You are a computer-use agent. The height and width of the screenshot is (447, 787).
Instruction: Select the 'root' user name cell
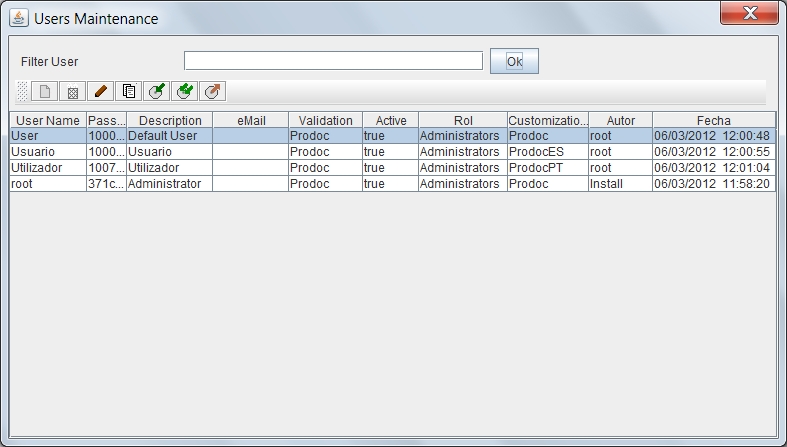pos(48,184)
